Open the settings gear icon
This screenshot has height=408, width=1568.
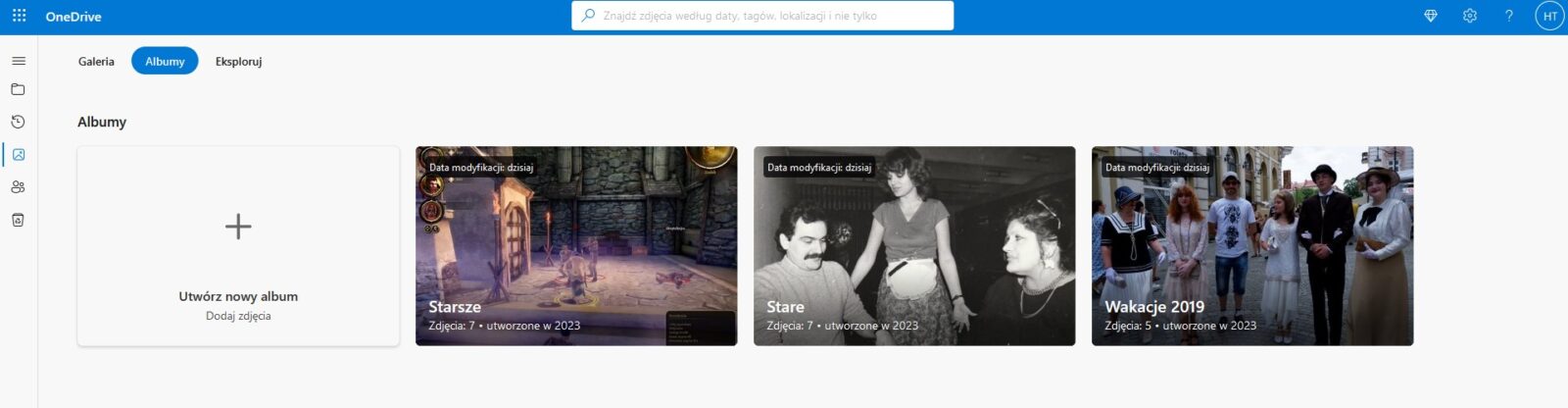pos(1470,16)
